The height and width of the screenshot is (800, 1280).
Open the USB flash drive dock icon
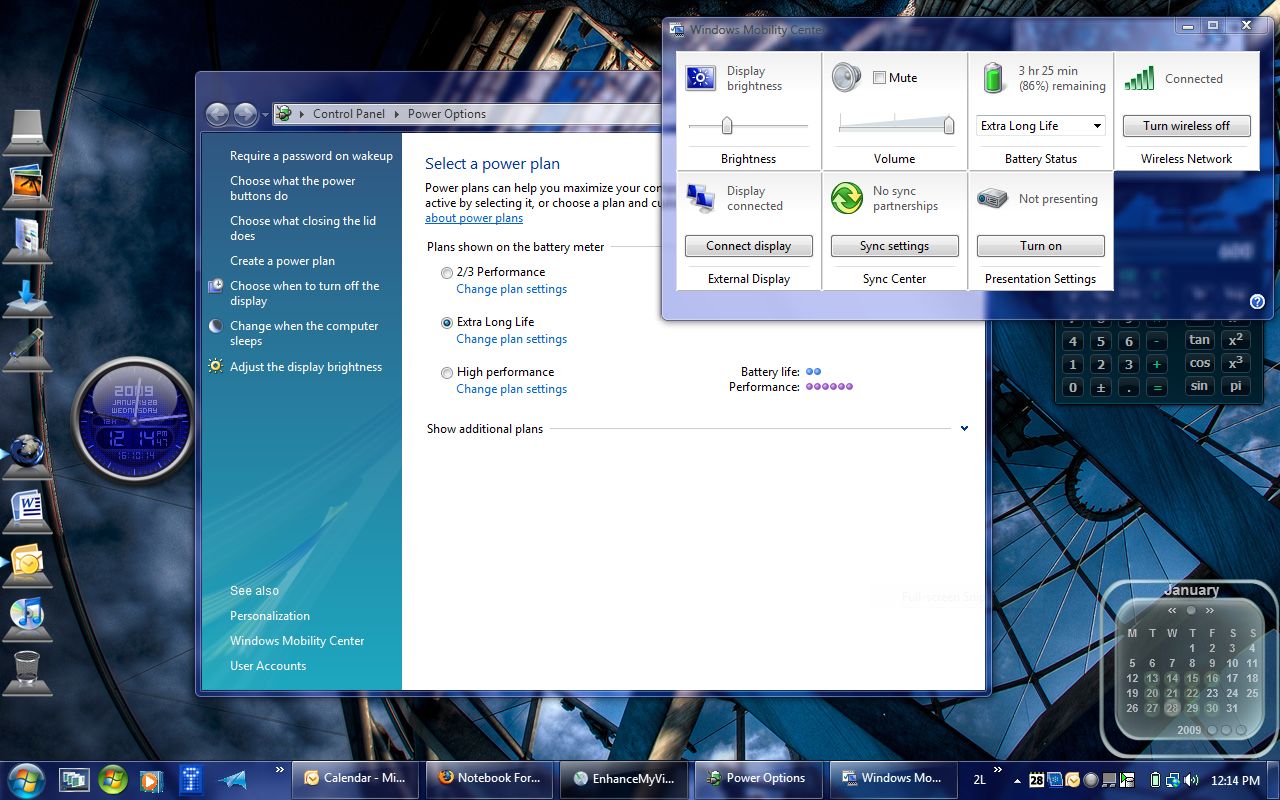tap(26, 347)
